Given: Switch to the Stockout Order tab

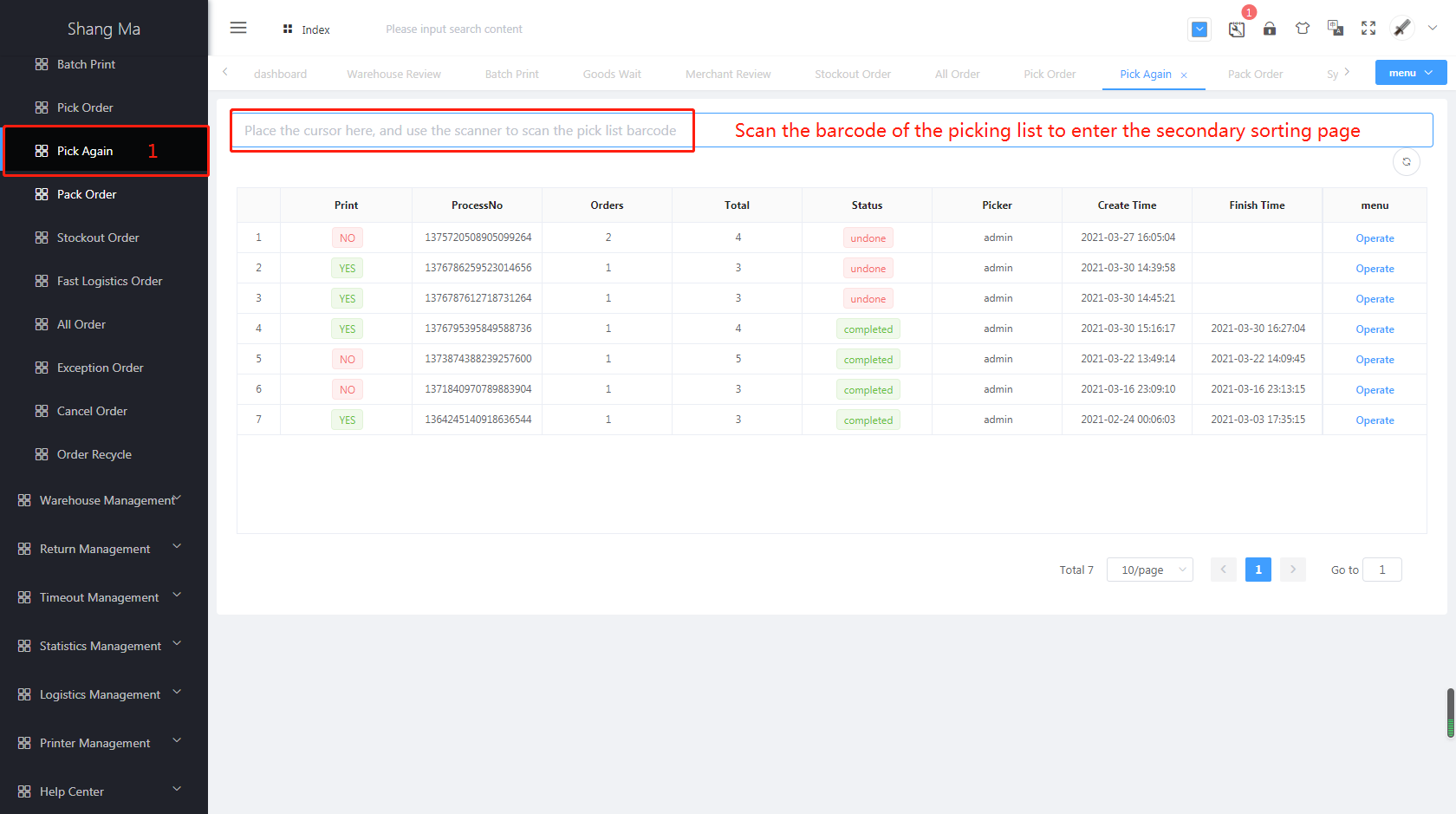Looking at the screenshot, I should (x=853, y=75).
